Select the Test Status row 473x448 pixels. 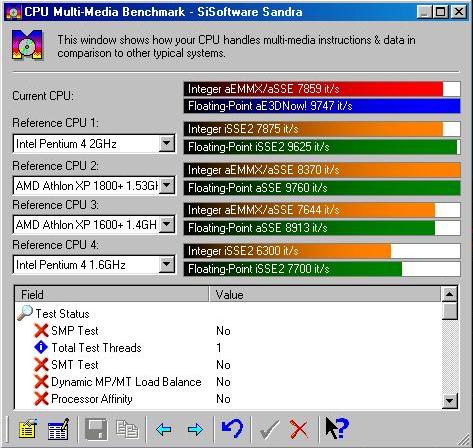(62, 314)
